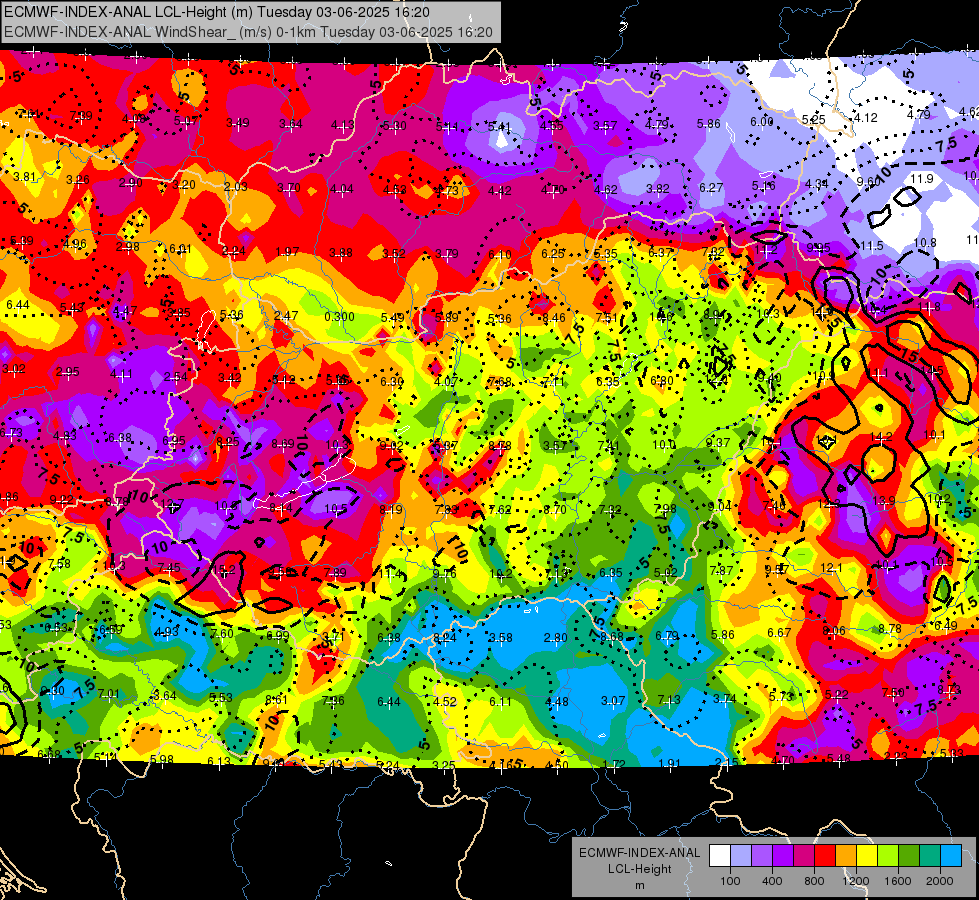The image size is (979, 900).
Task: Click the wind shear value 2.80
Action: pos(555,638)
